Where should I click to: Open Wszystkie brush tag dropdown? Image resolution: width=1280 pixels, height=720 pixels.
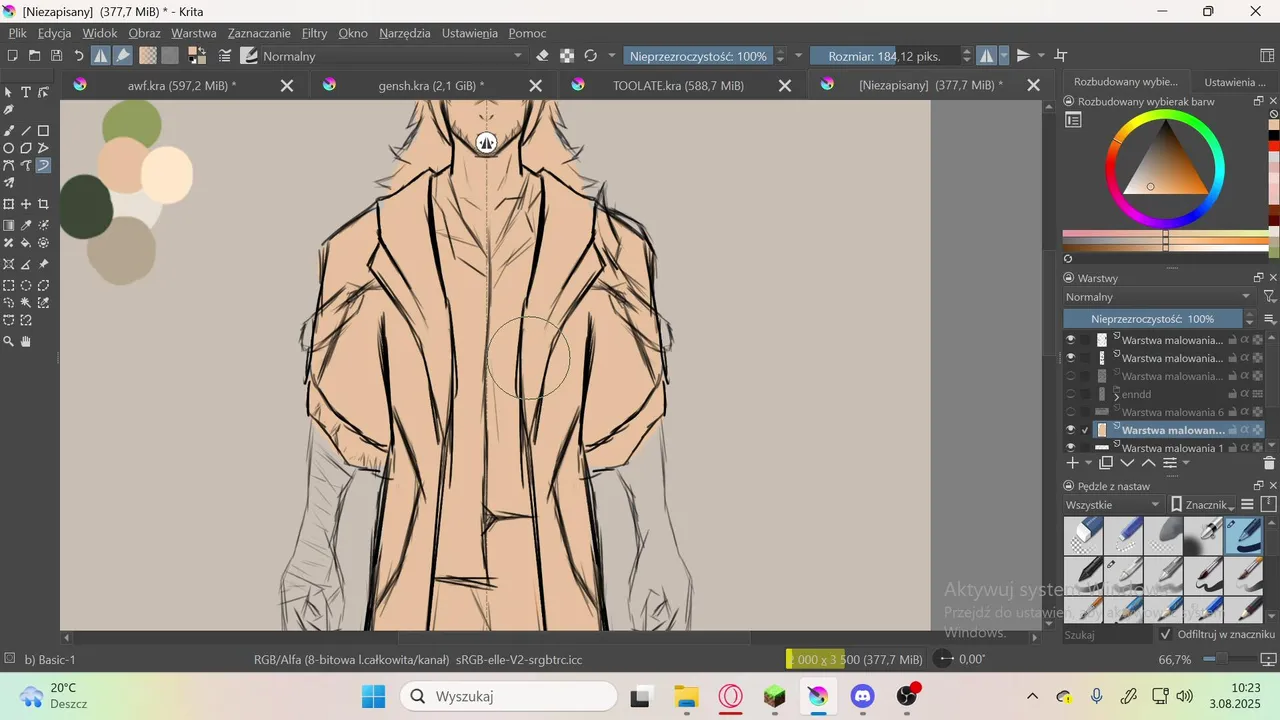click(1113, 505)
